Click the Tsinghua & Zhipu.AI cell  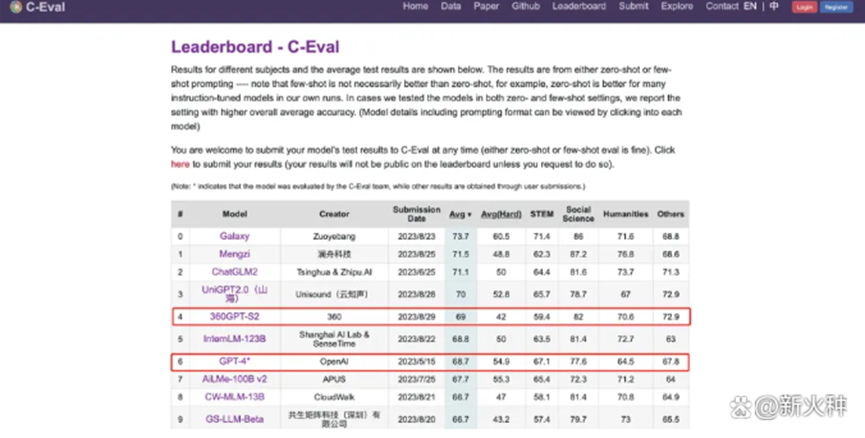[334, 273]
